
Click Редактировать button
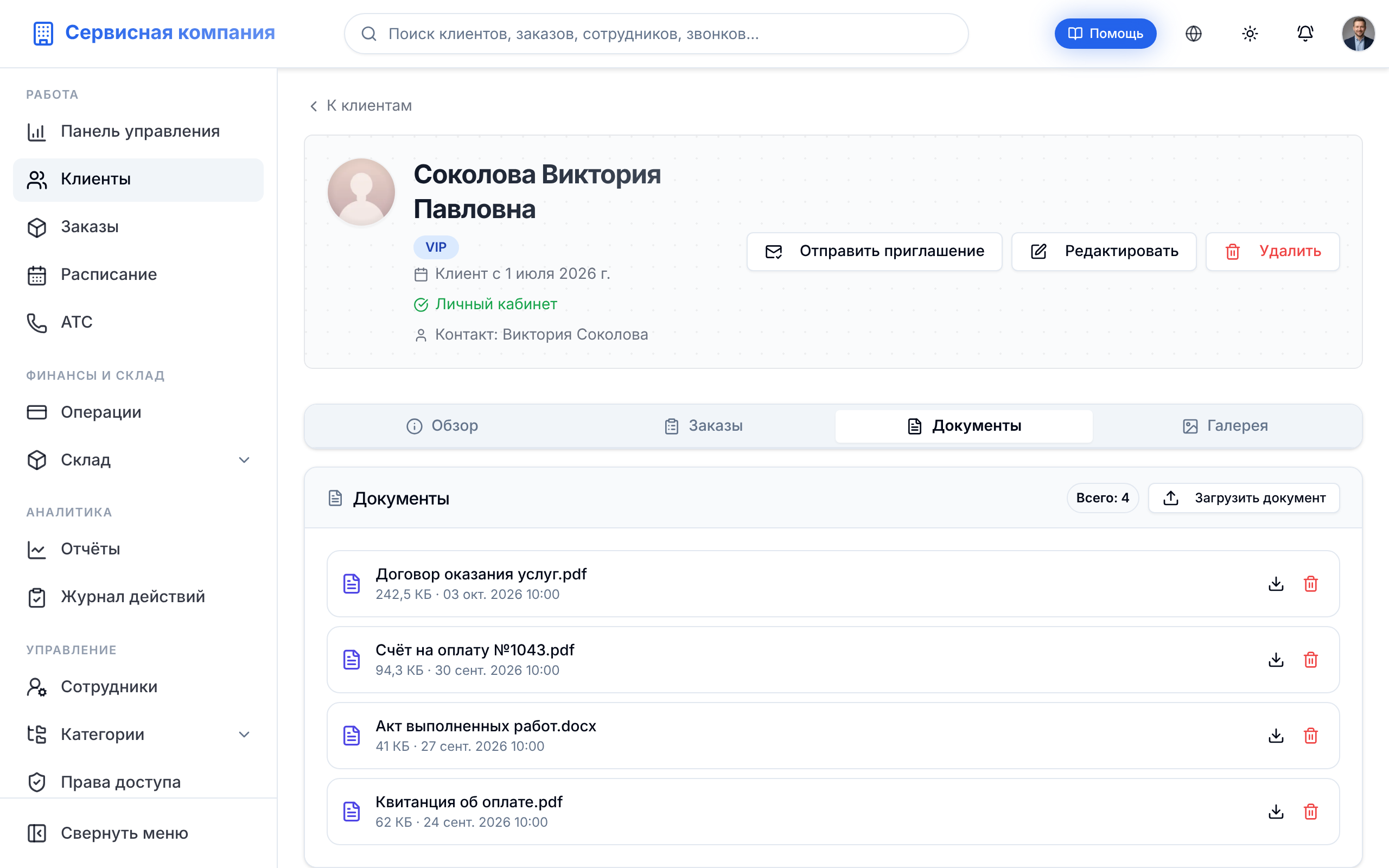click(1104, 251)
